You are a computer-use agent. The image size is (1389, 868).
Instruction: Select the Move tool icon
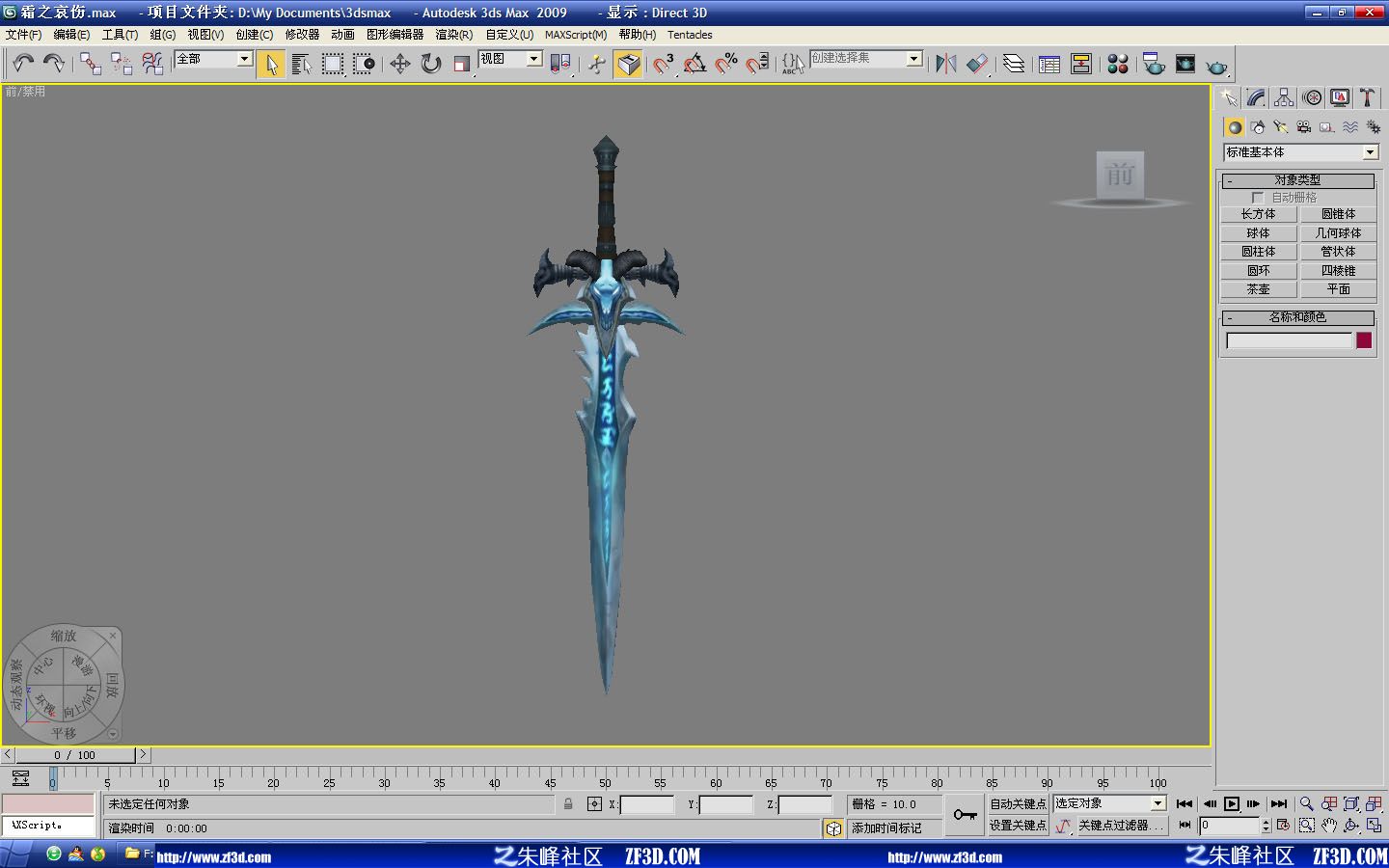point(399,64)
